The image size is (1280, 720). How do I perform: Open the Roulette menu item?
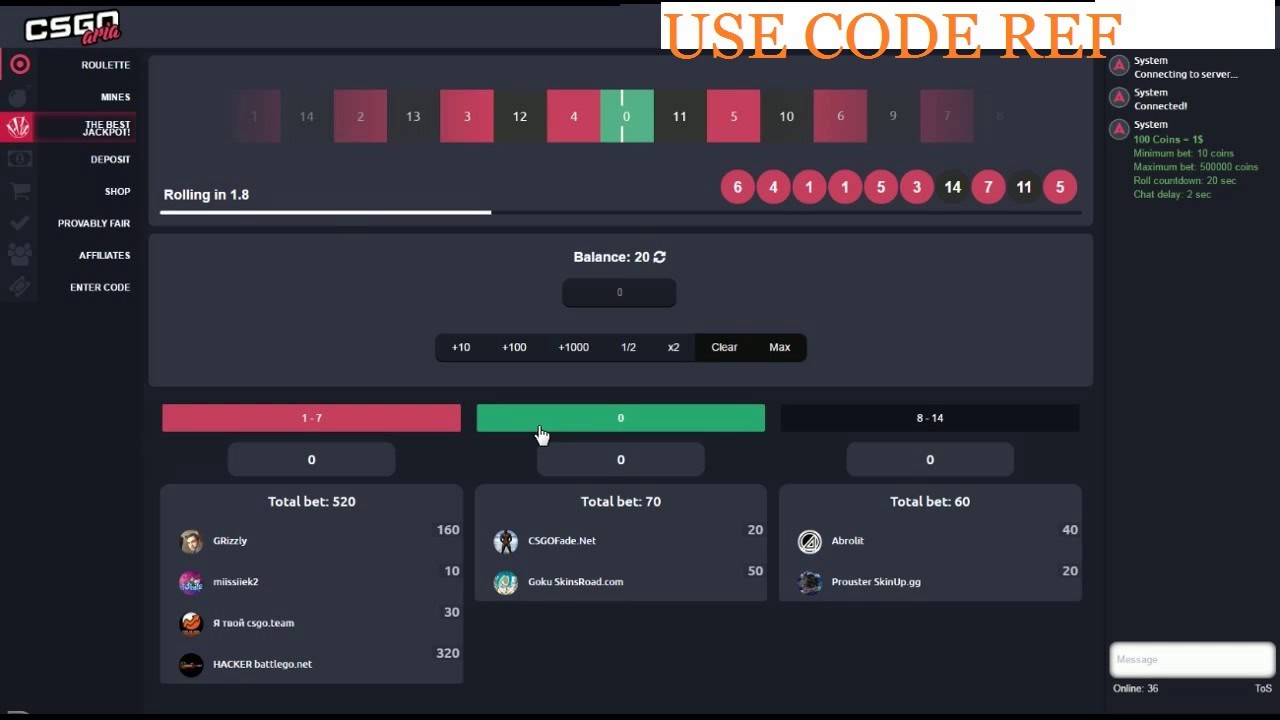tap(106, 65)
